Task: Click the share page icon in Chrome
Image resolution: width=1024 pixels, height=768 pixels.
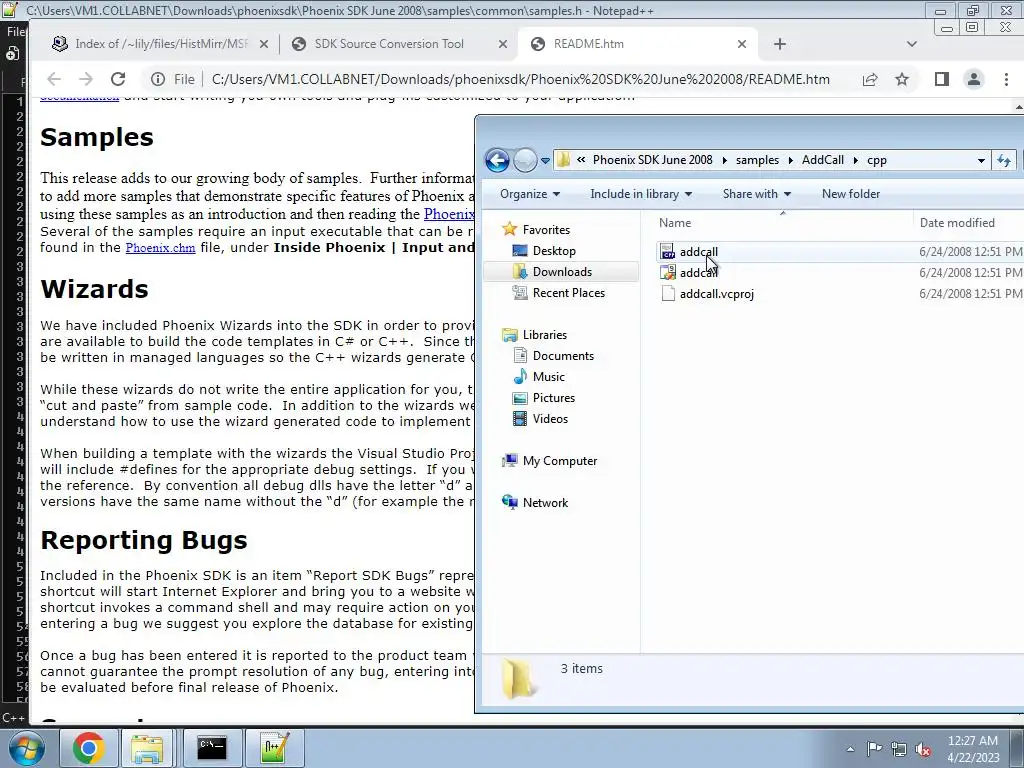Action: coord(869,79)
